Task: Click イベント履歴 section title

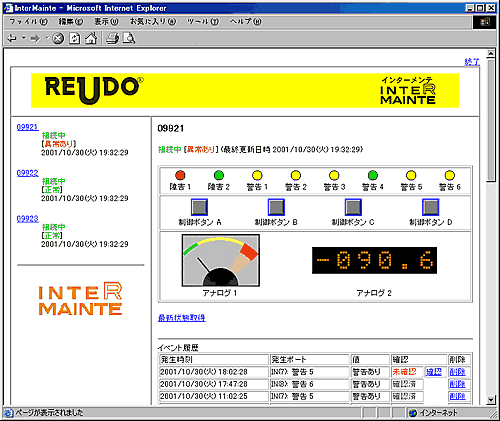Action: click(x=178, y=348)
